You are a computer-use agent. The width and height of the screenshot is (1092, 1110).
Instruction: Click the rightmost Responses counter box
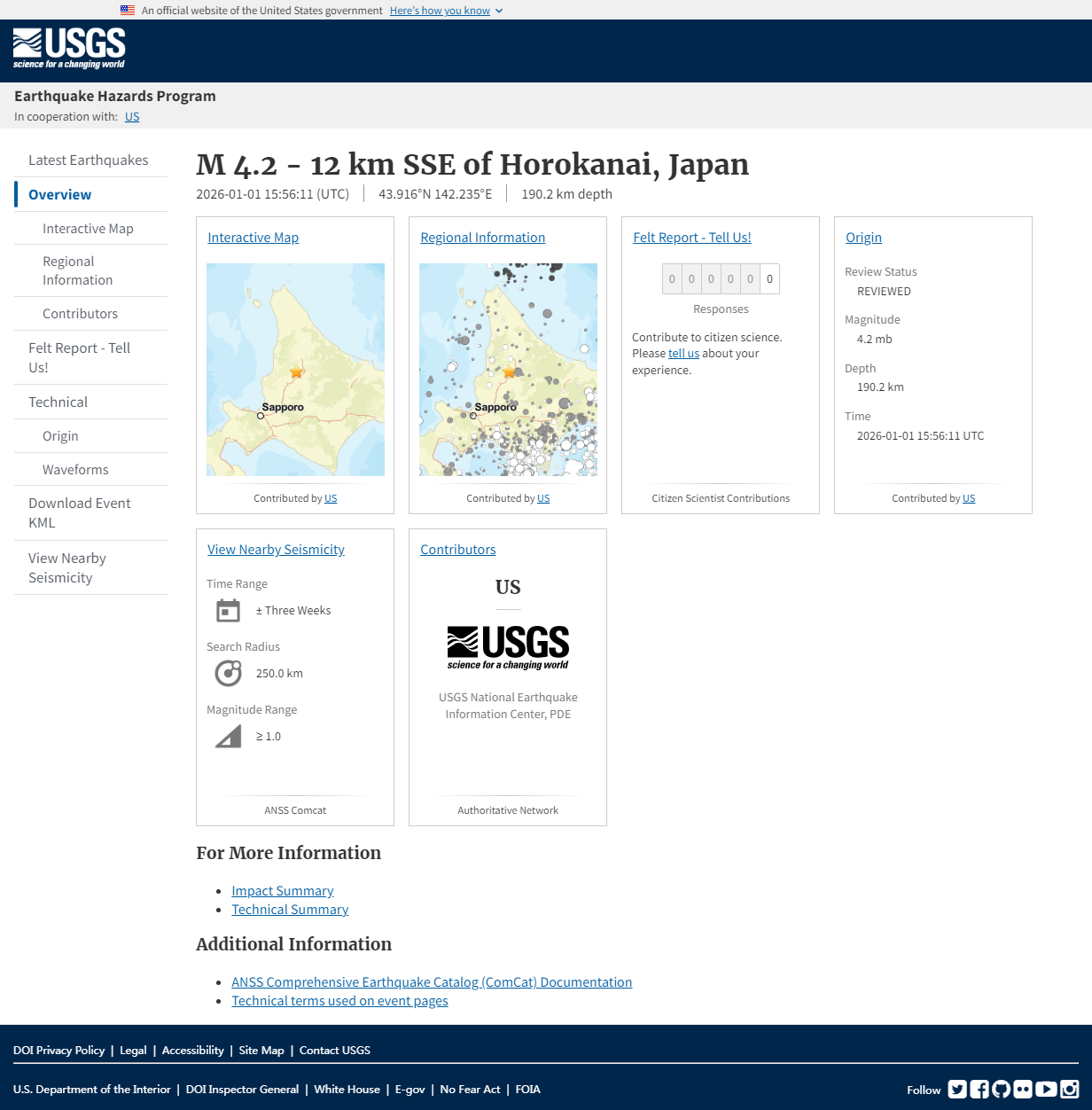[x=768, y=278]
